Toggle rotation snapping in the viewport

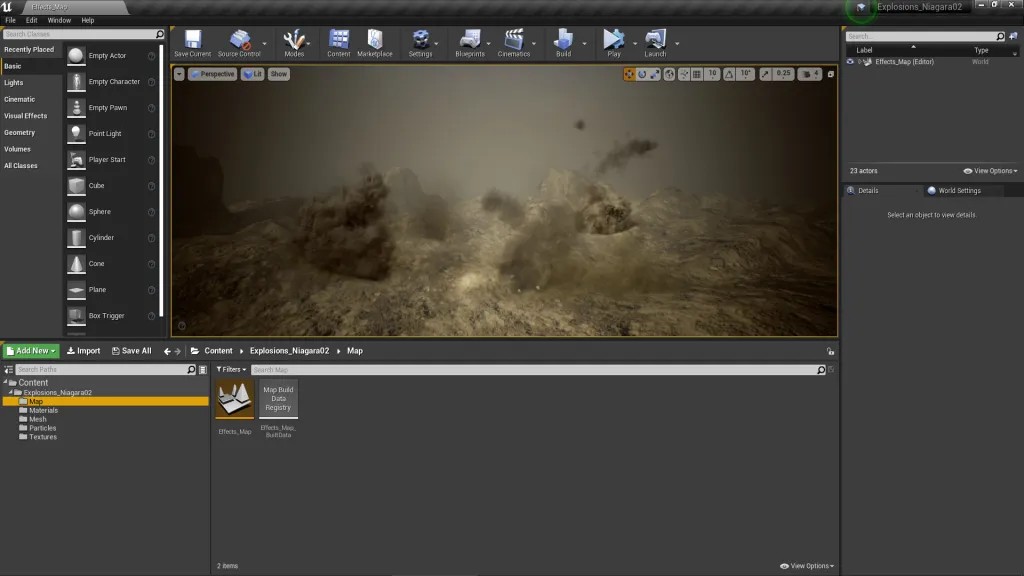pos(730,74)
